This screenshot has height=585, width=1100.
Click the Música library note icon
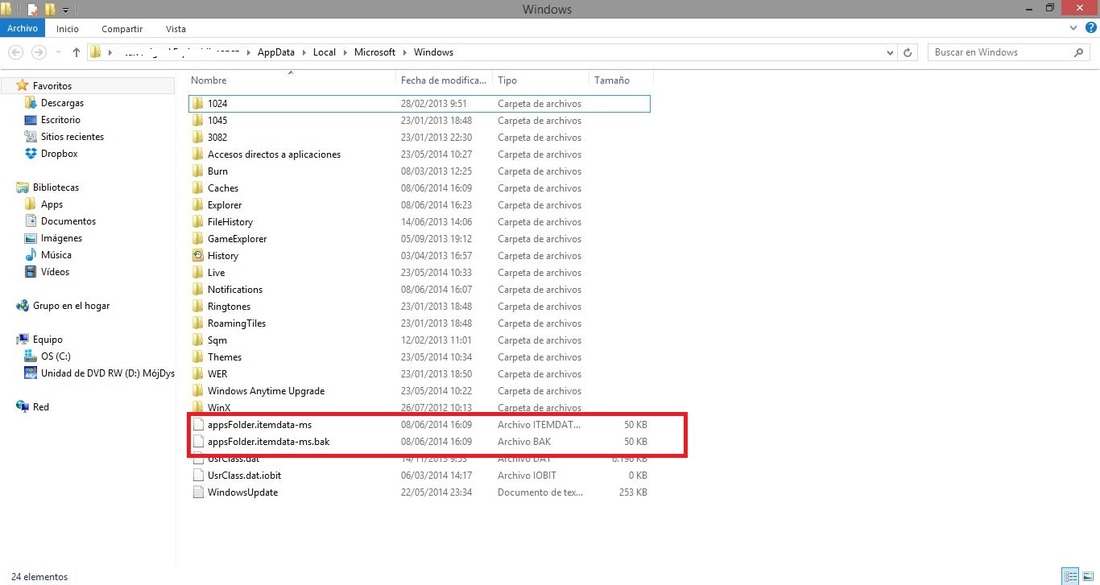pyautogui.click(x=30, y=255)
